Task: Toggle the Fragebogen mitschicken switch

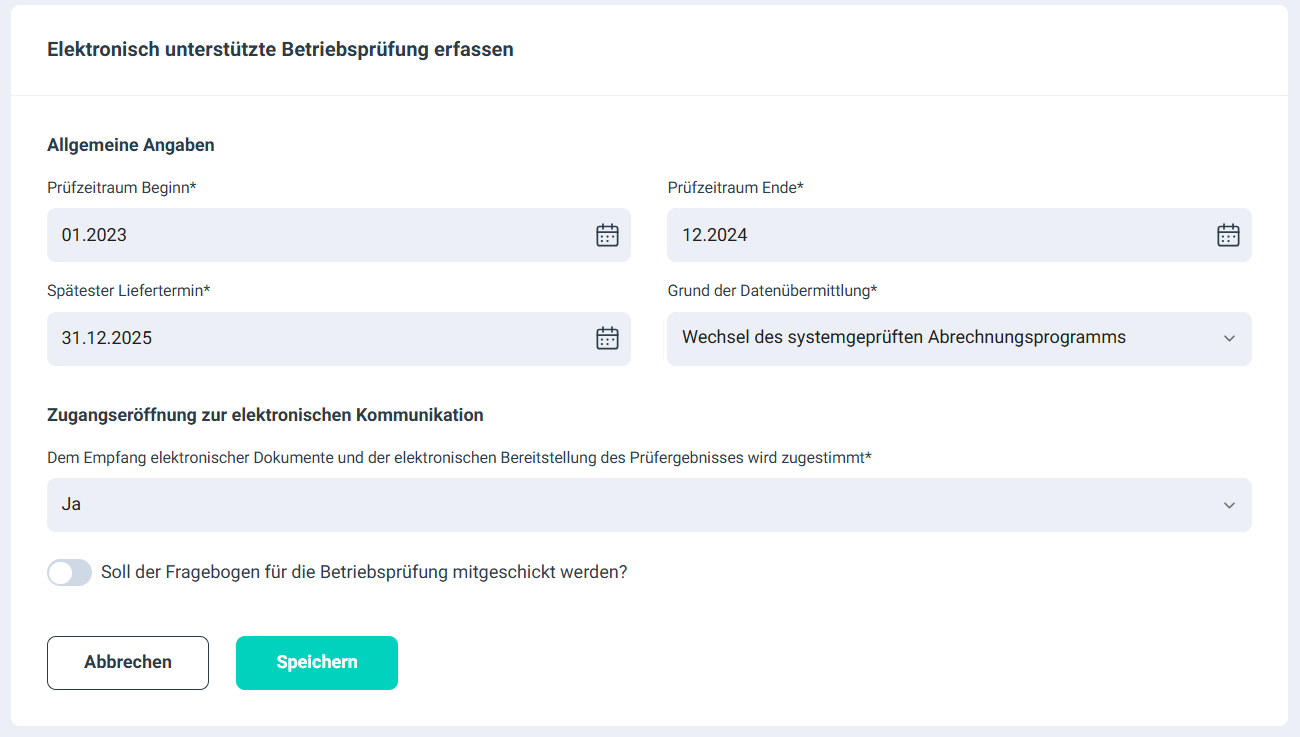Action: [x=69, y=573]
